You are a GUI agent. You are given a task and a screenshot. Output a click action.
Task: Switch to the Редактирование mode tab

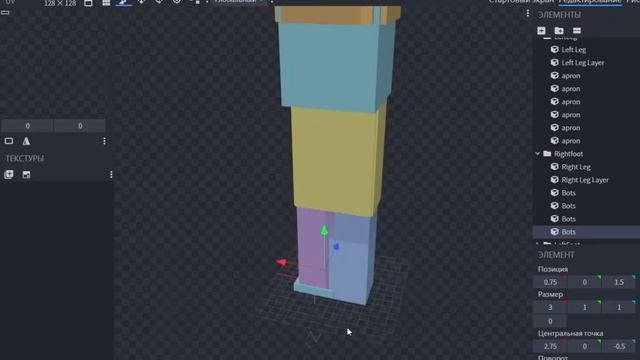tap(590, 2)
